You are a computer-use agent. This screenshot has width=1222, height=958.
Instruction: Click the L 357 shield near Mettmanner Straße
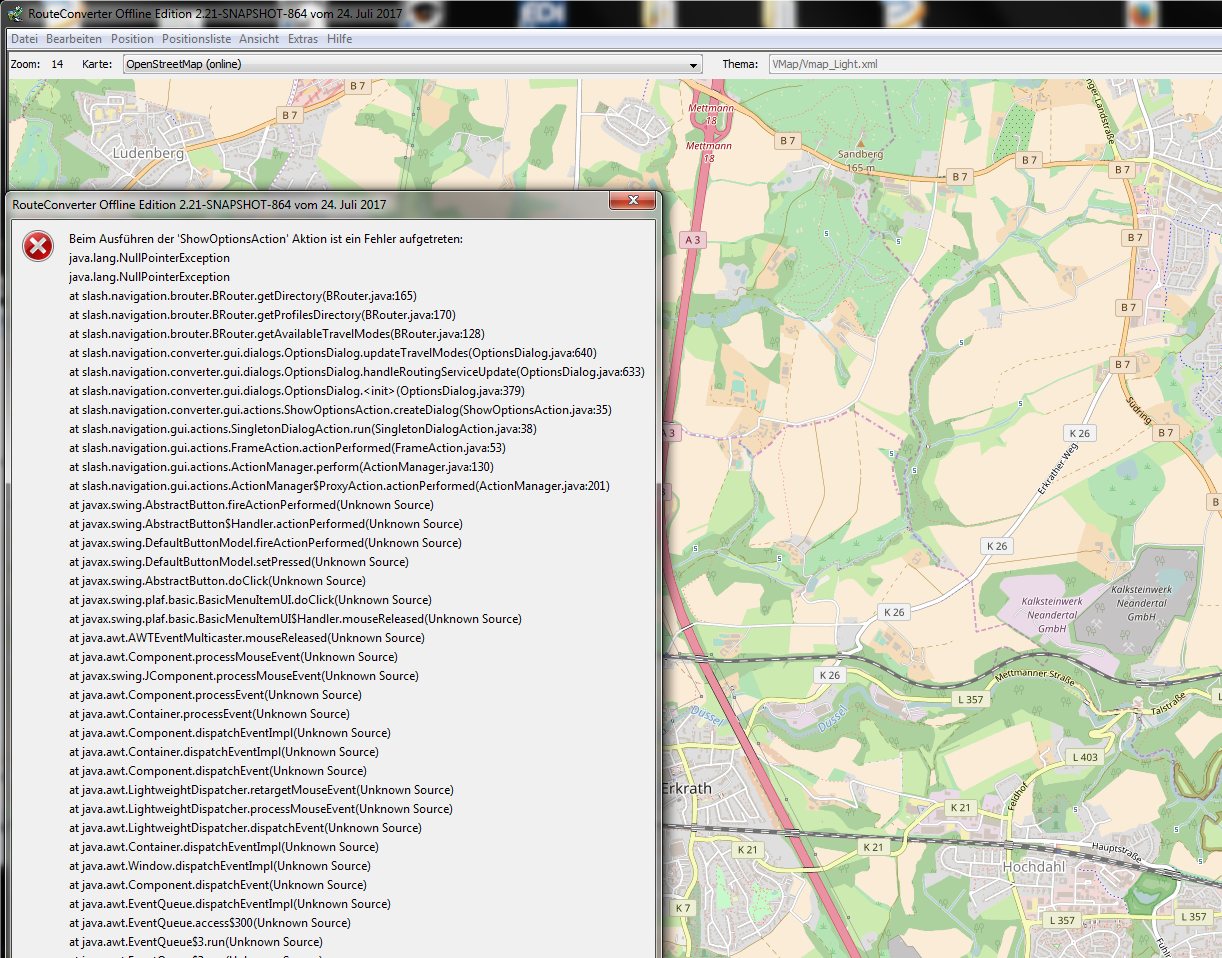[970, 699]
